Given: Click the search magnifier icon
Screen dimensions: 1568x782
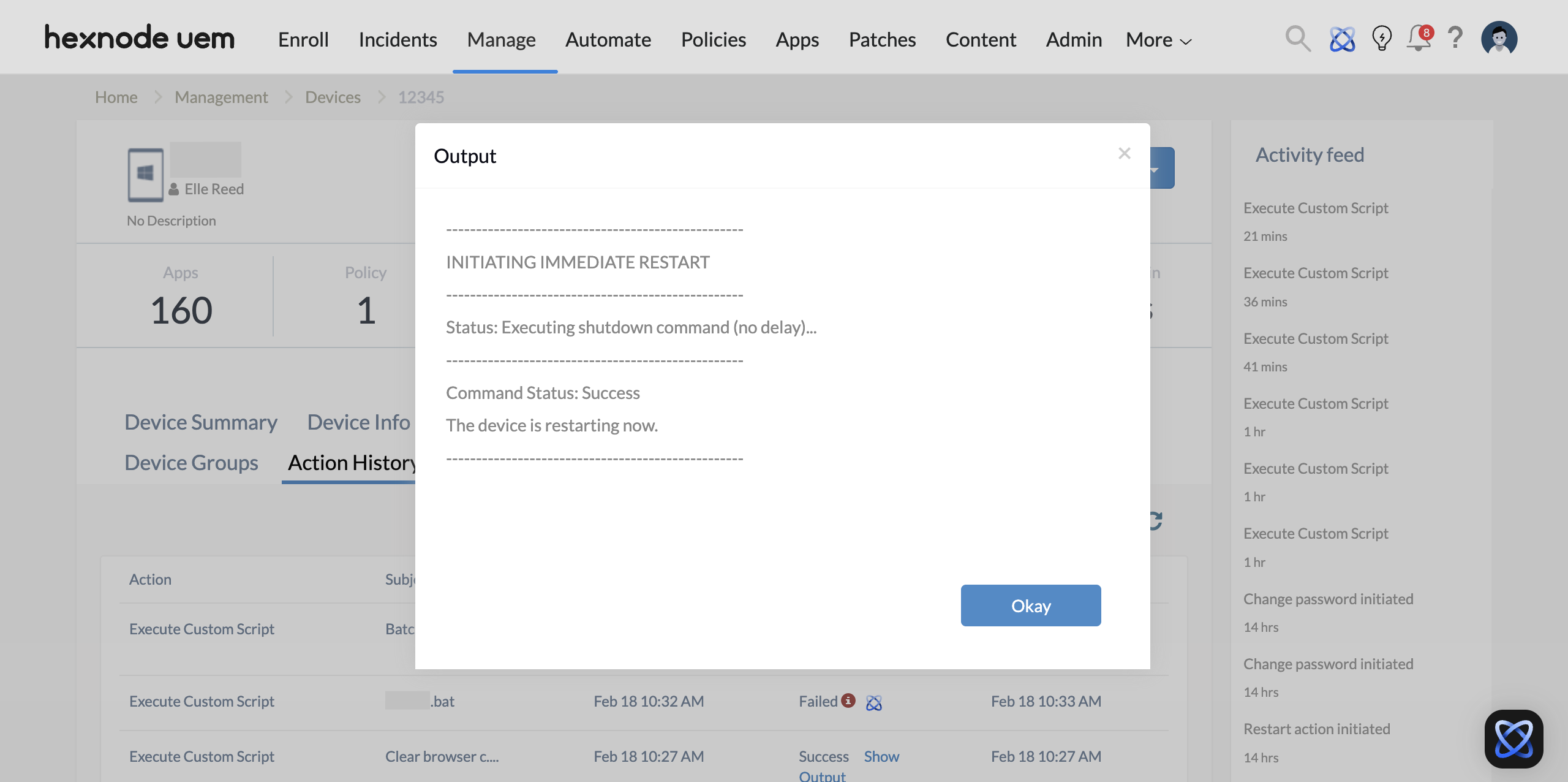Looking at the screenshot, I should 1297,39.
